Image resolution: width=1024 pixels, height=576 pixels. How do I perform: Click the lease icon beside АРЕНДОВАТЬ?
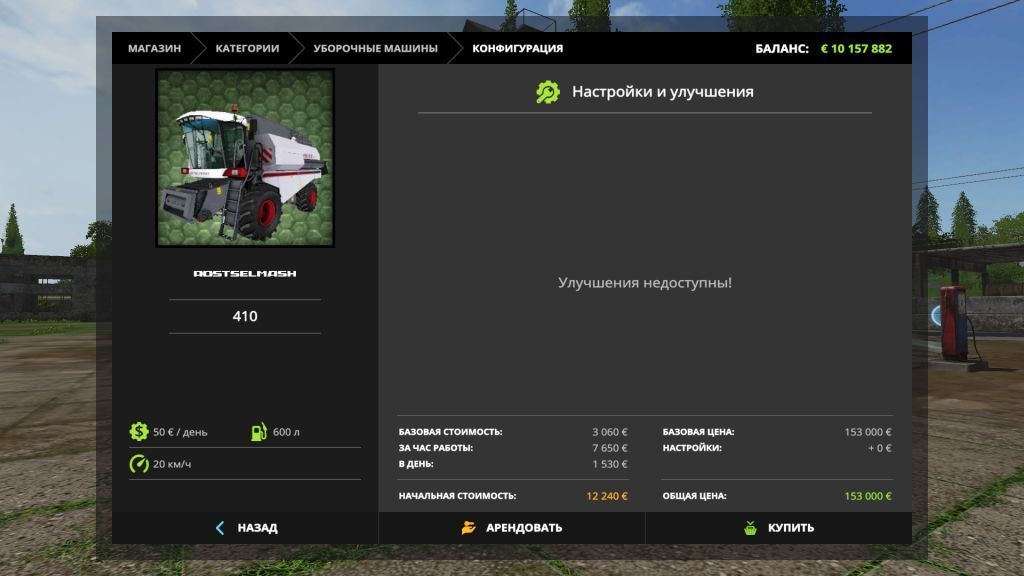click(469, 528)
